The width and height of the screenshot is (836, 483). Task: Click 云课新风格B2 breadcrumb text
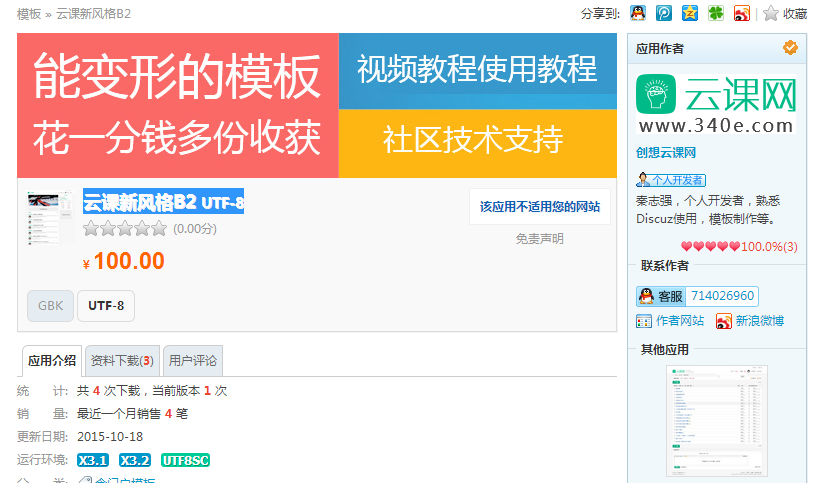pyautogui.click(x=93, y=14)
